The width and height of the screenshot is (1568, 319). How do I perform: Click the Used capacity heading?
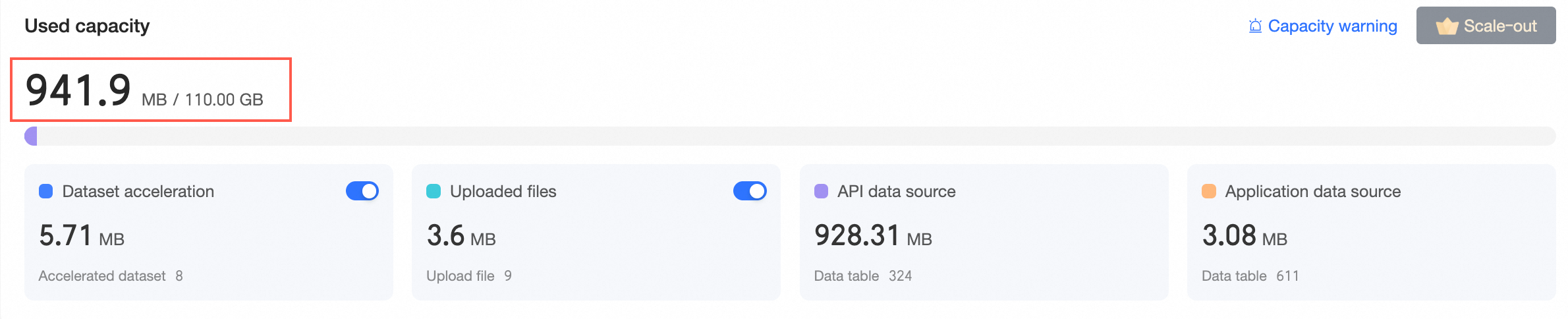coord(87,26)
